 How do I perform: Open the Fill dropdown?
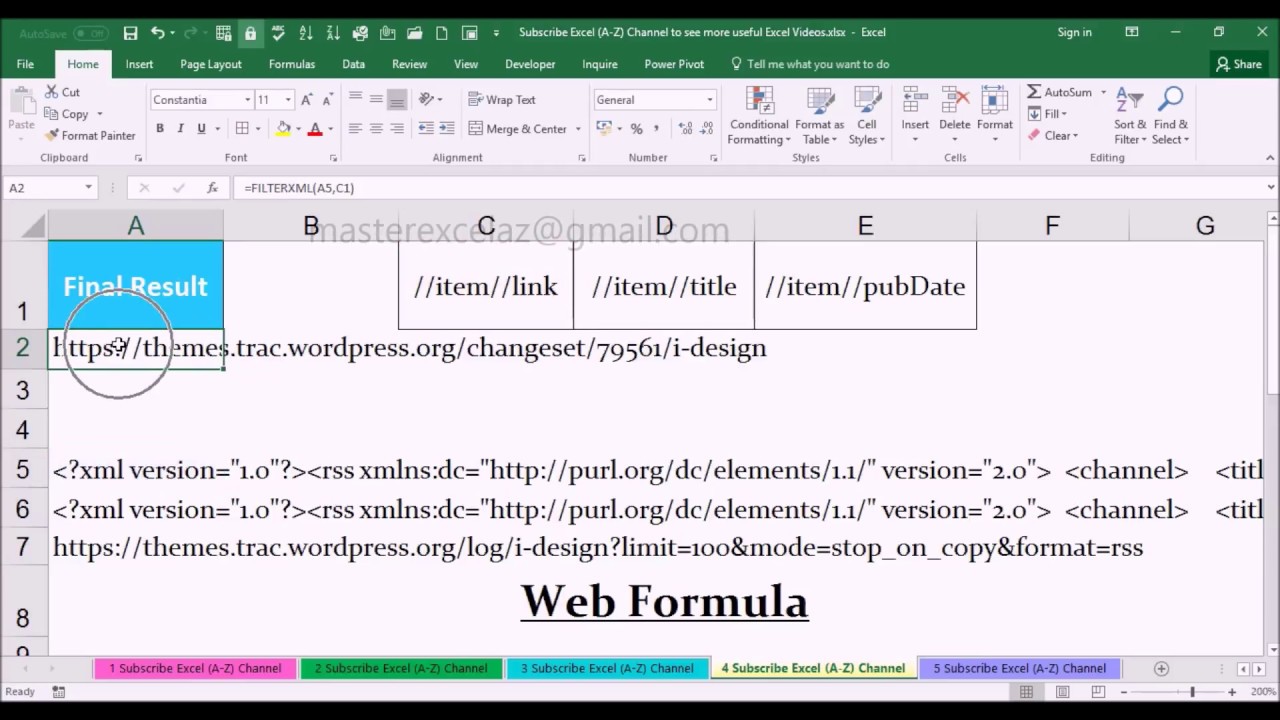[x=1048, y=114]
